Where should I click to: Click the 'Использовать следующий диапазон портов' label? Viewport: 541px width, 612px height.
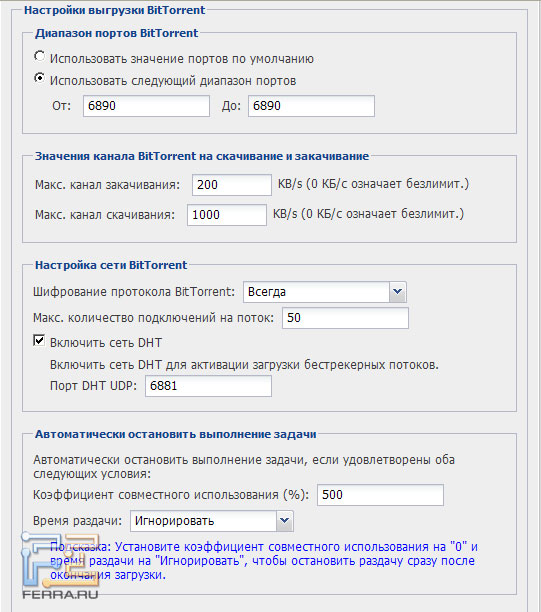pos(173,81)
